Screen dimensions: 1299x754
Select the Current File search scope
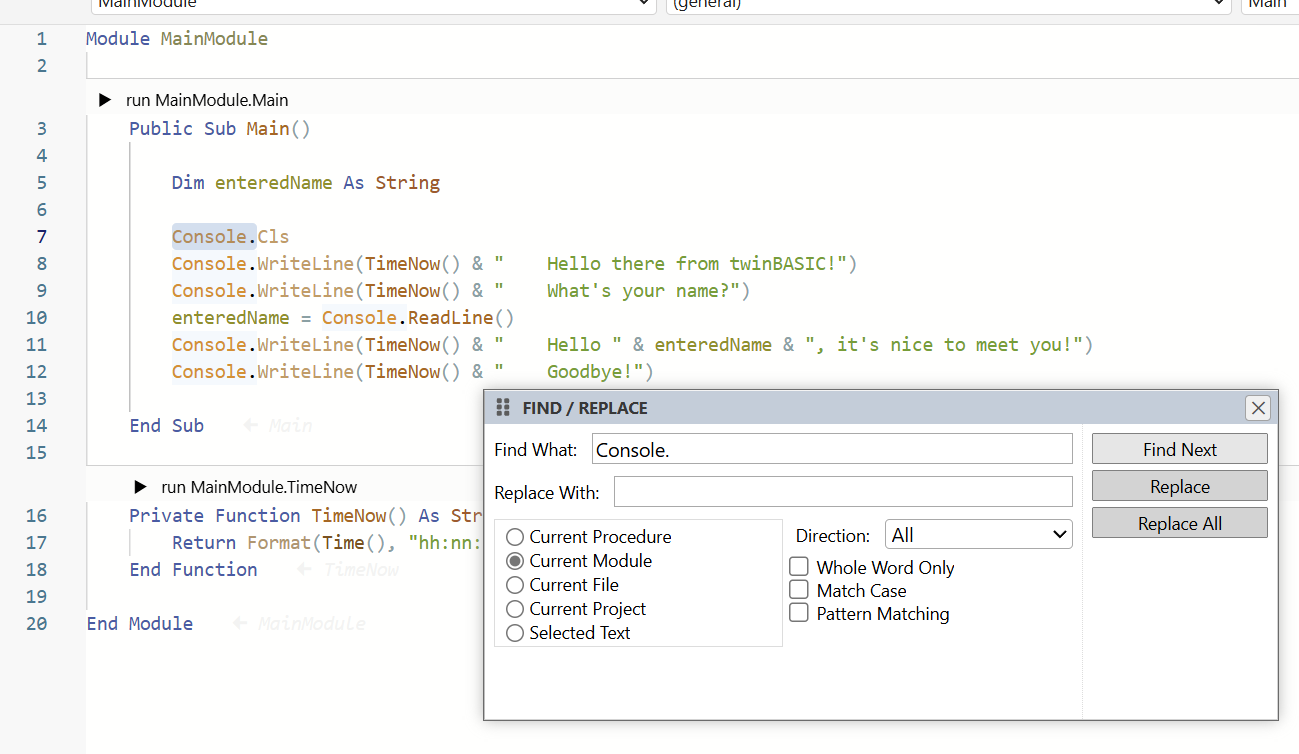(515, 585)
